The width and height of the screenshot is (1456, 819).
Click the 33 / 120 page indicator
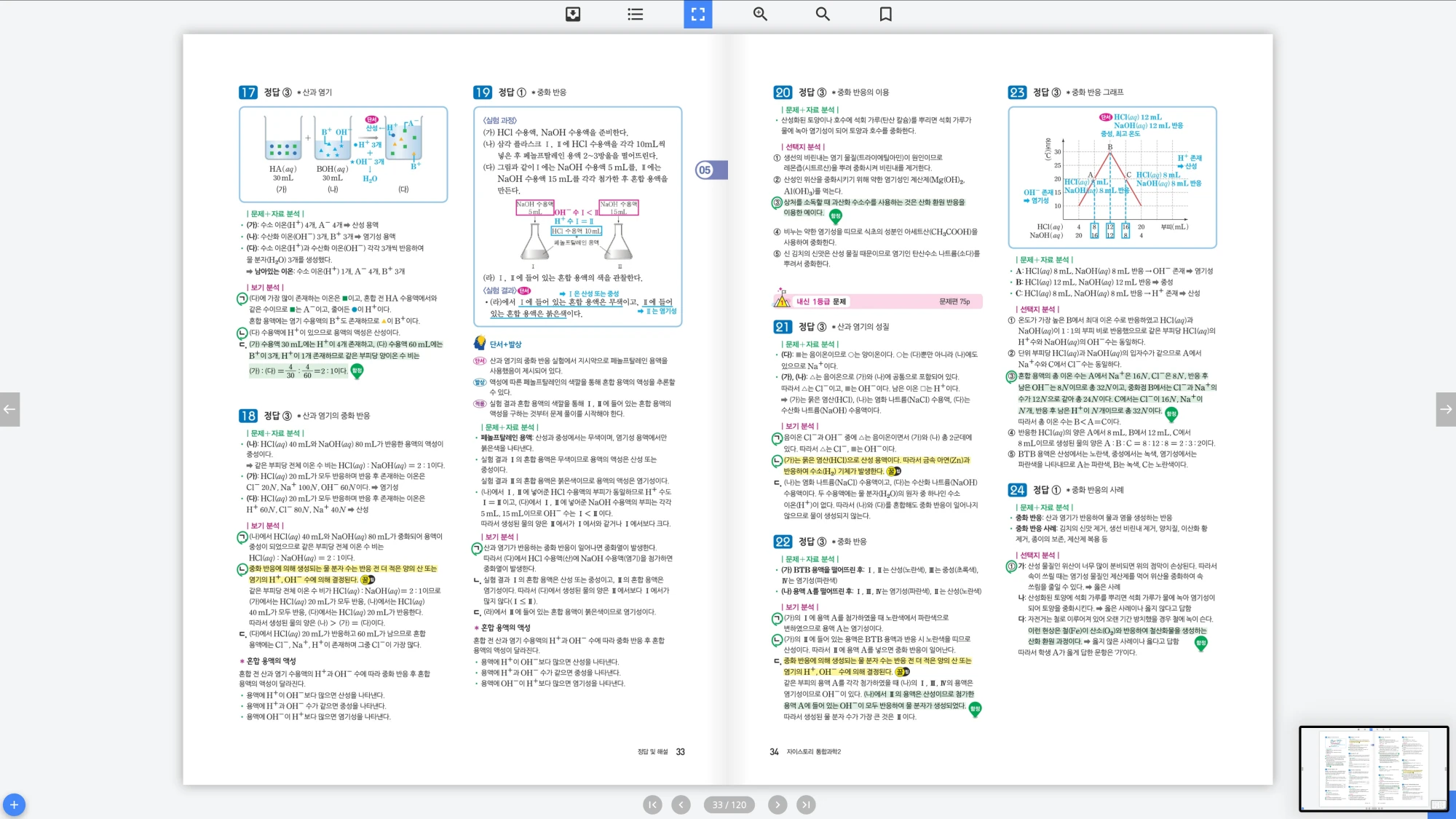pyautogui.click(x=729, y=804)
